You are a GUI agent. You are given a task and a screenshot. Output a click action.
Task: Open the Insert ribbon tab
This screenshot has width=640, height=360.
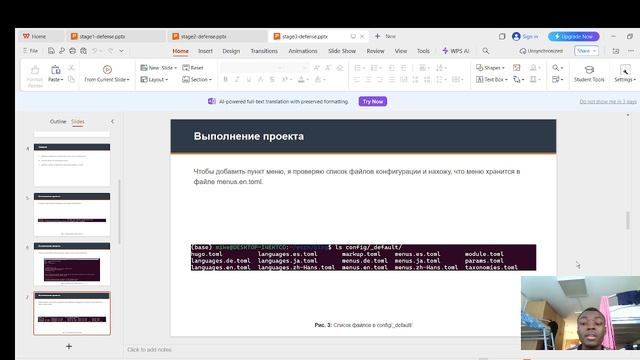(x=205, y=51)
